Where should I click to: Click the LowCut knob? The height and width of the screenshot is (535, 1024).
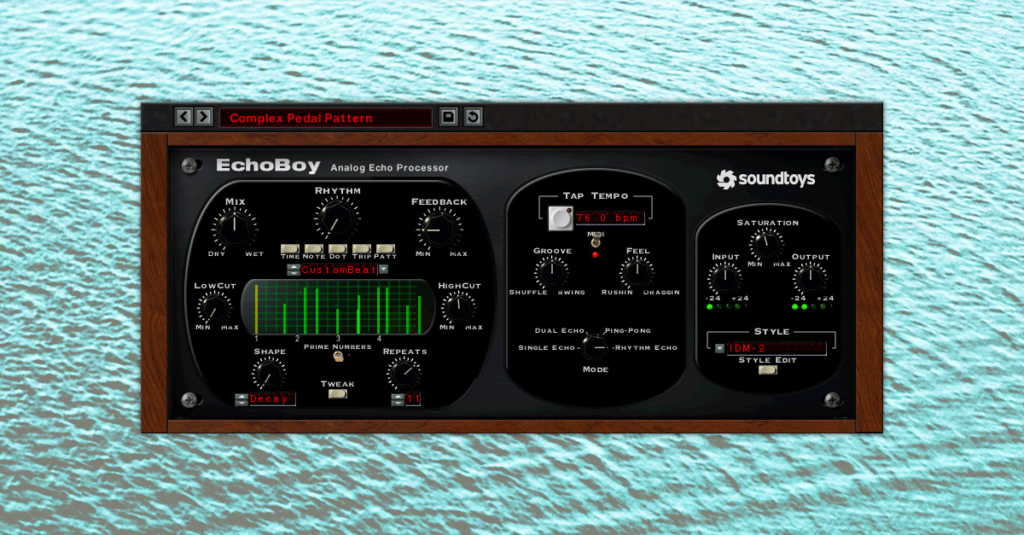[x=214, y=308]
